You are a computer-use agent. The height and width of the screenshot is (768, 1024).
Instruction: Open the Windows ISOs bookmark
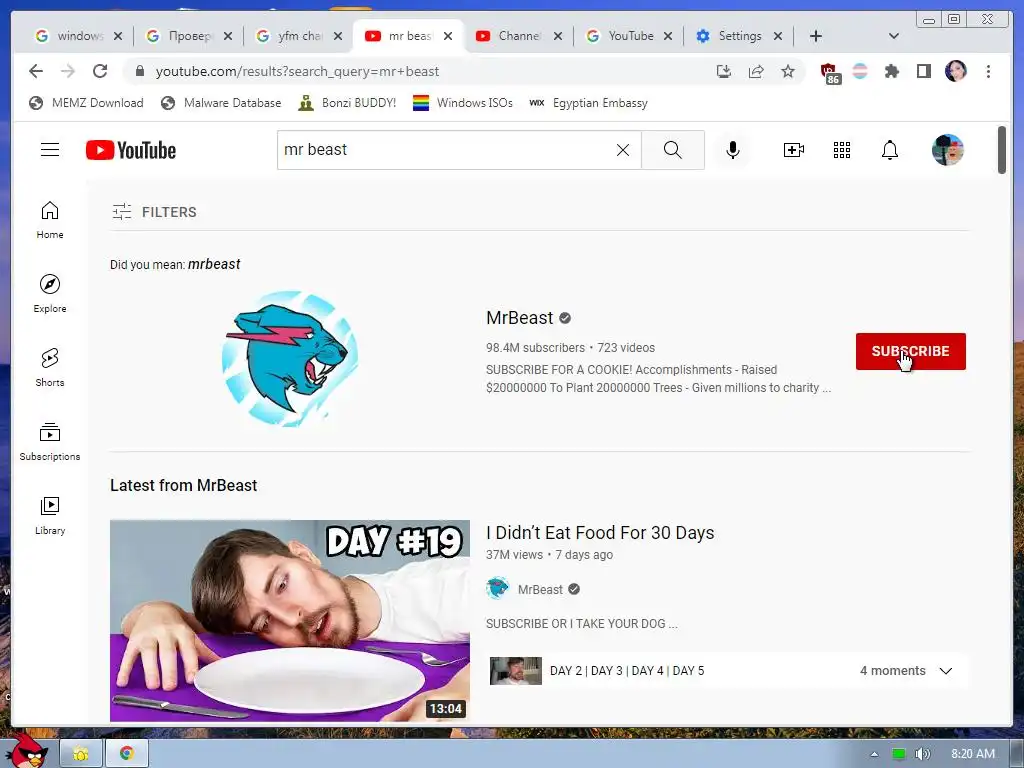point(463,103)
